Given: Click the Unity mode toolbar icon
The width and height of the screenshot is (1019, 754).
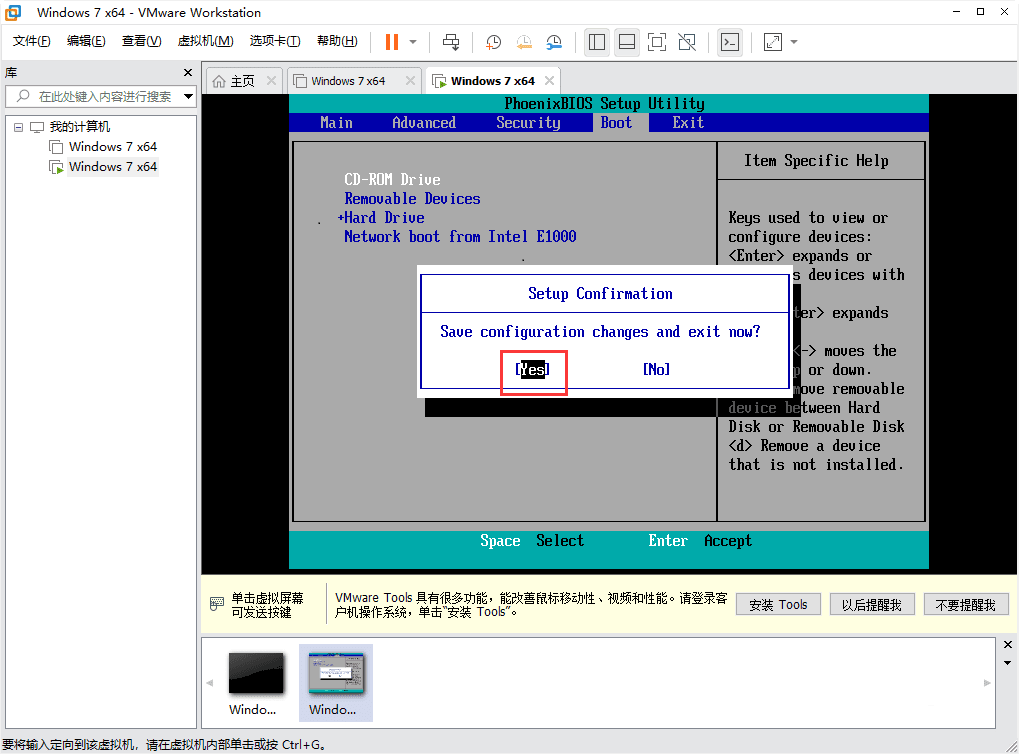Looking at the screenshot, I should coord(687,42).
